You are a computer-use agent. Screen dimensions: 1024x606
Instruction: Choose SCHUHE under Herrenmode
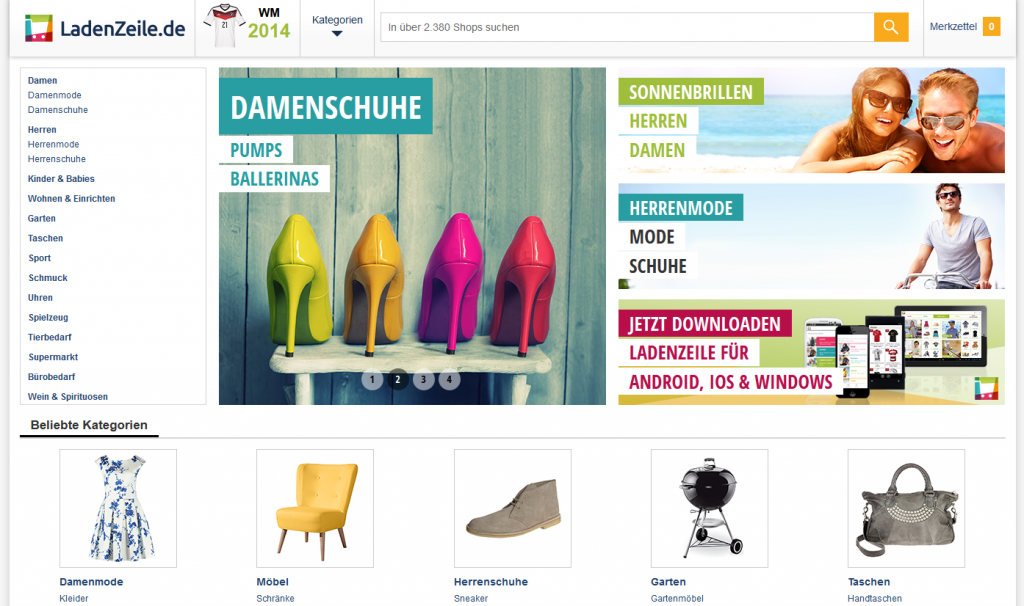pyautogui.click(x=658, y=266)
